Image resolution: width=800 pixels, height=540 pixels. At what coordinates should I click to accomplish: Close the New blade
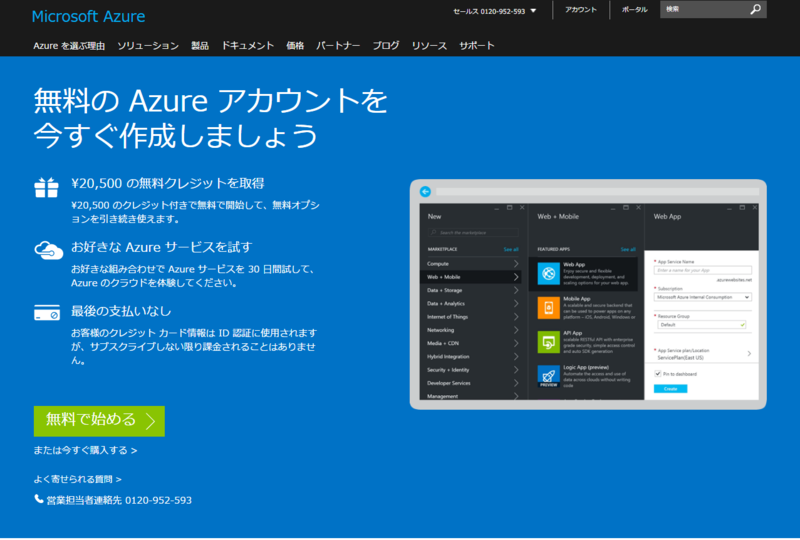pos(522,208)
